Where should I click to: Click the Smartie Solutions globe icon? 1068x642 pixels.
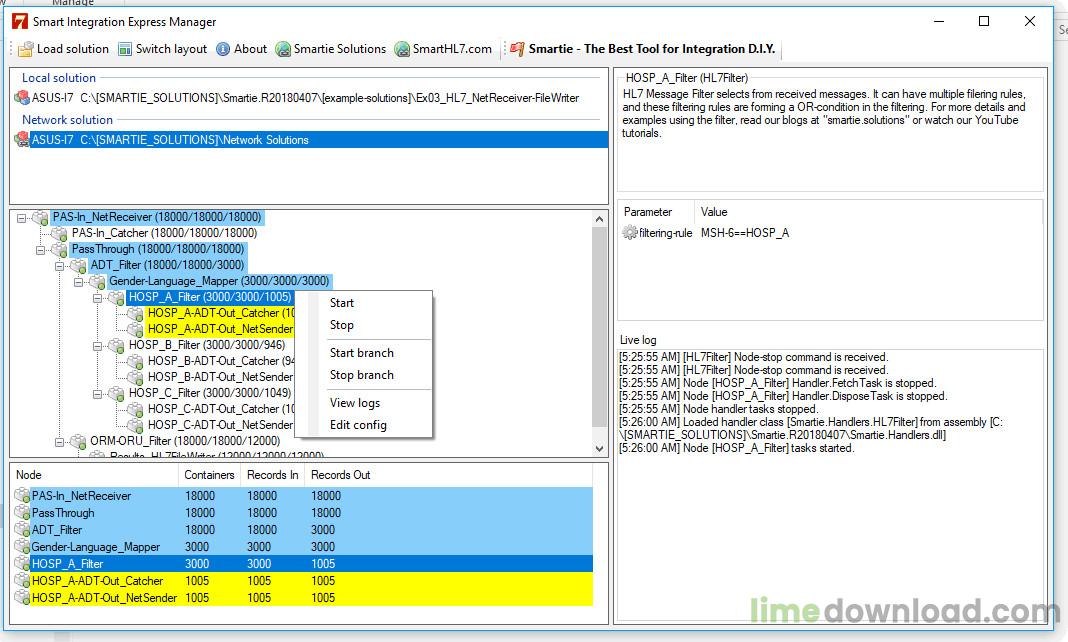(284, 49)
